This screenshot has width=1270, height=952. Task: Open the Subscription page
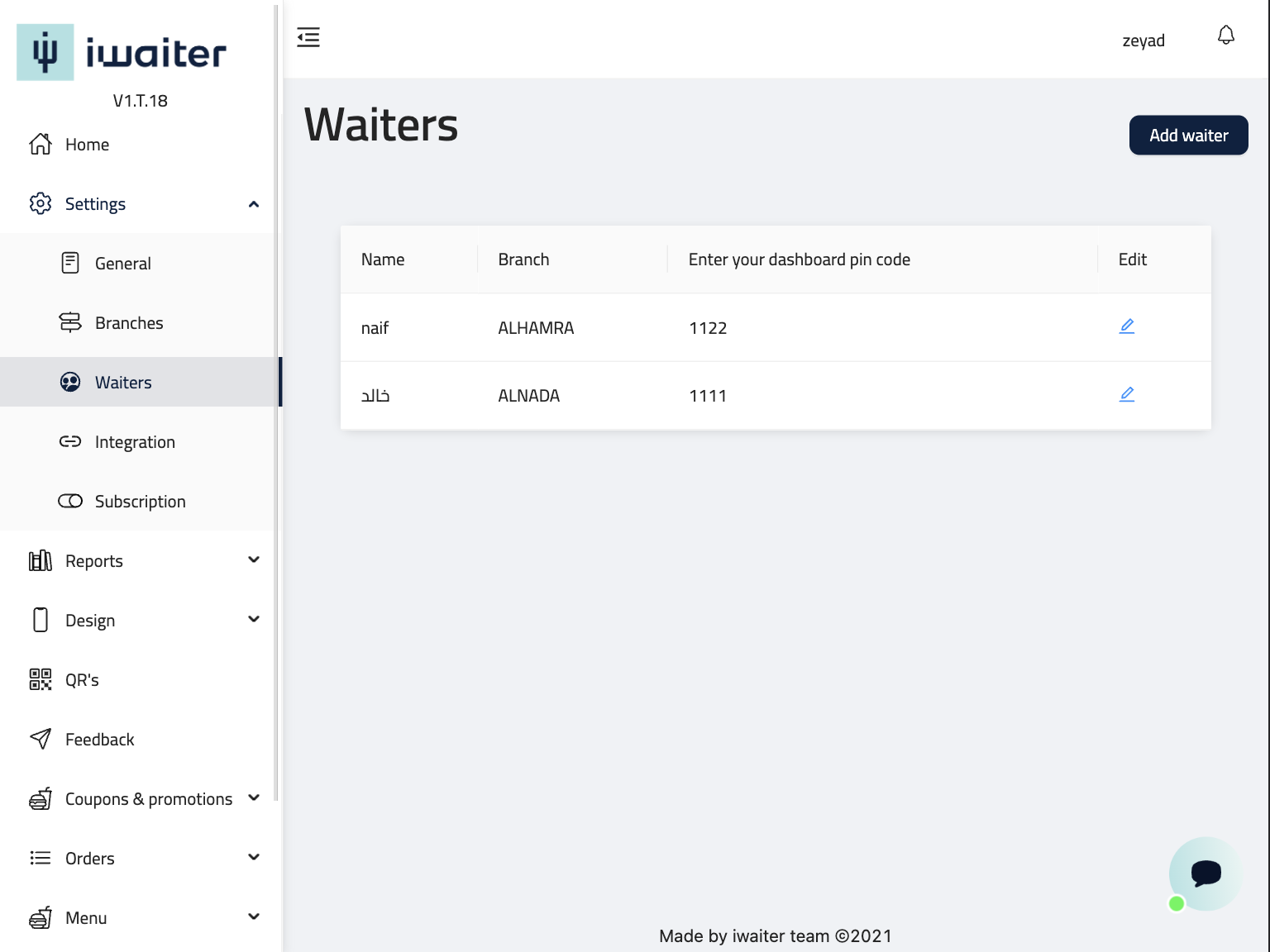pyautogui.click(x=140, y=502)
